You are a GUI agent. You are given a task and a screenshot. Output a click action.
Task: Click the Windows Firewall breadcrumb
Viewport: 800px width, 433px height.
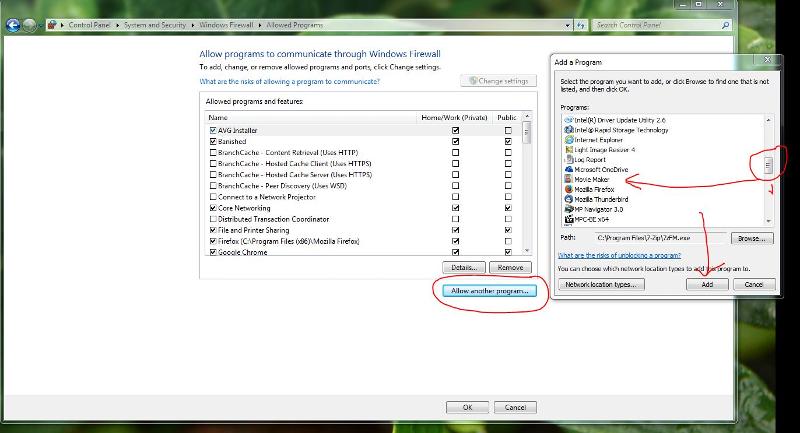[x=226, y=24]
